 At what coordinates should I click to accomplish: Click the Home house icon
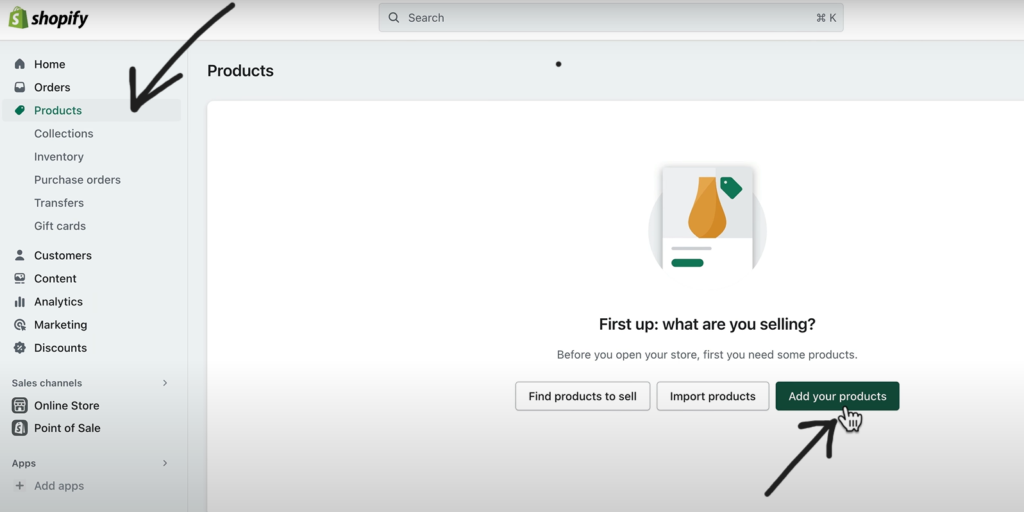point(20,64)
